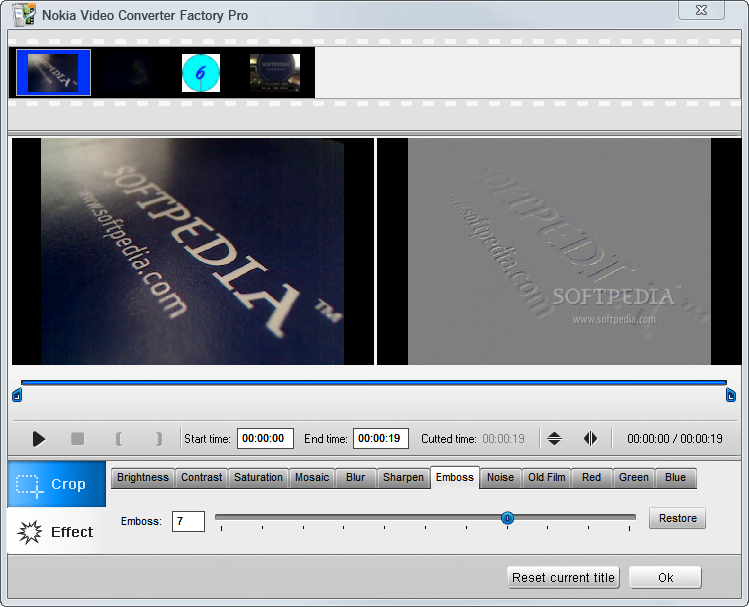Confirm with the Ok button

(665, 578)
